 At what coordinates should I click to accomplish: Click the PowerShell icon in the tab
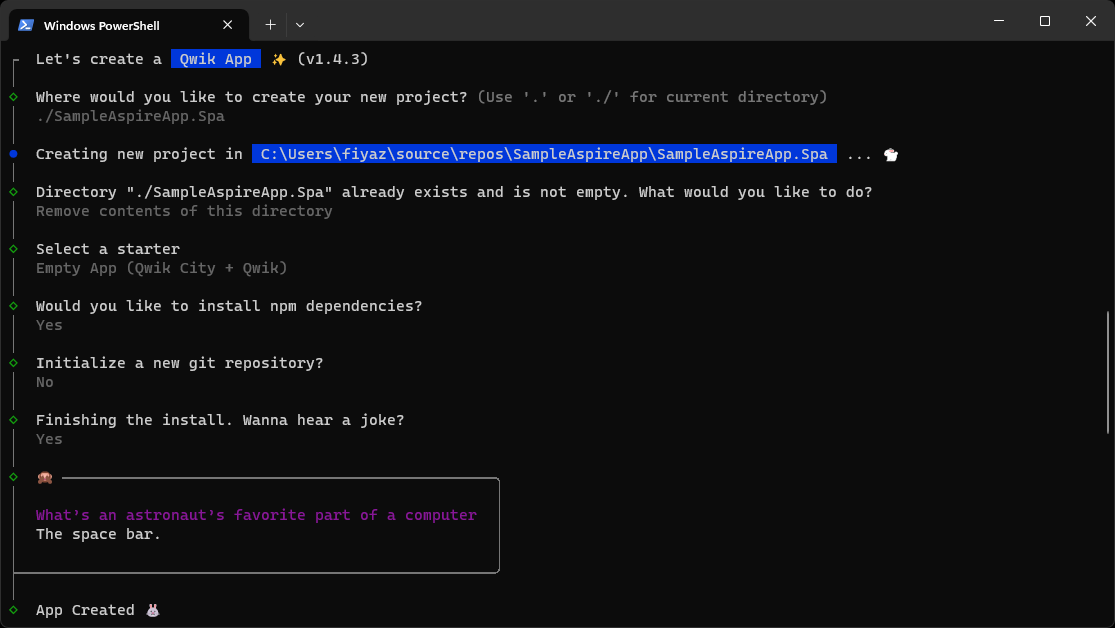[x=26, y=25]
